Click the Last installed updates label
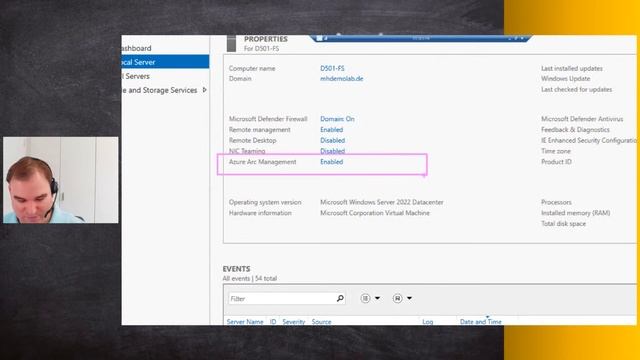 (x=572, y=68)
